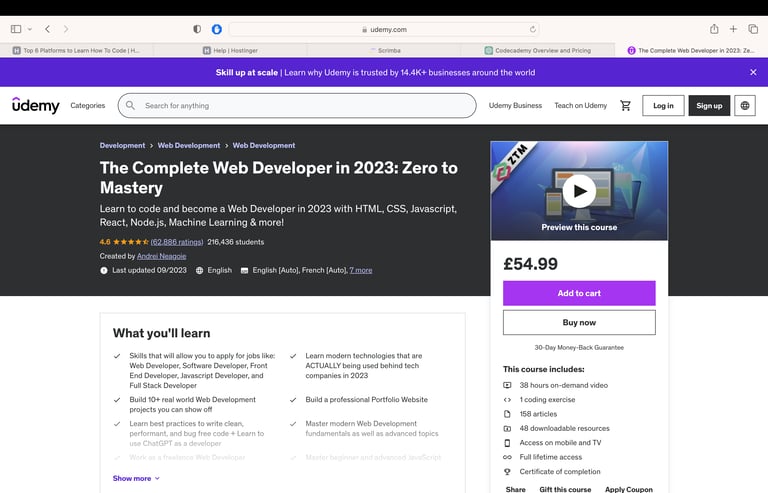The width and height of the screenshot is (768, 493).
Task: Switch to Codecademy Overview and Pricing tab
Action: [x=538, y=50]
